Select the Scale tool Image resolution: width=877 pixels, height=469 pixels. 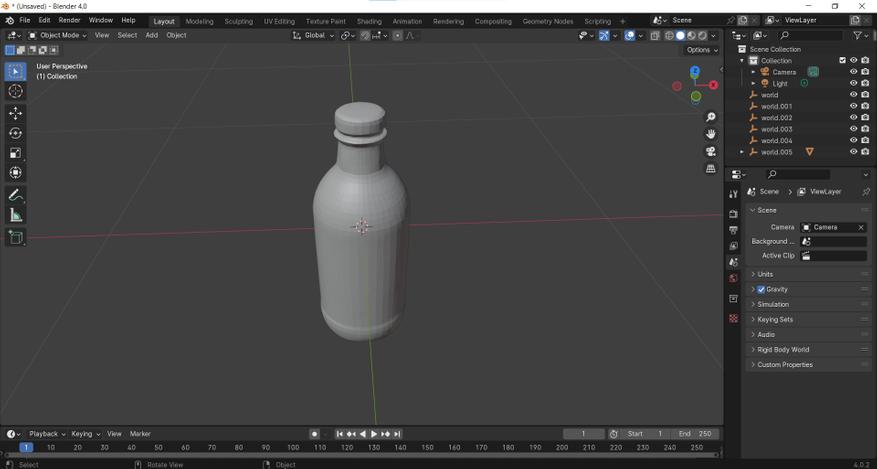click(x=15, y=153)
